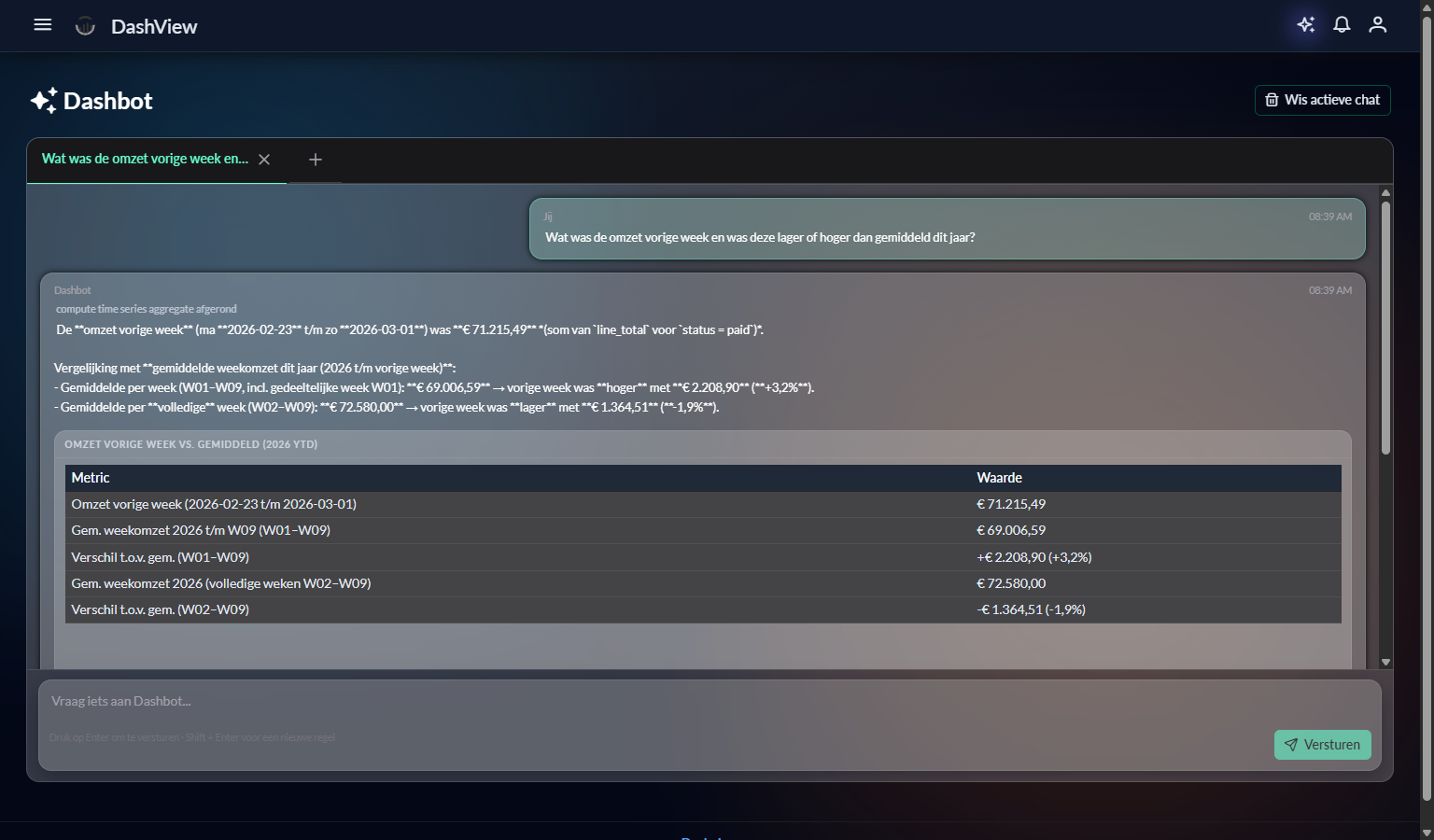Open the AI sparkle icon in the top bar

(1305, 25)
